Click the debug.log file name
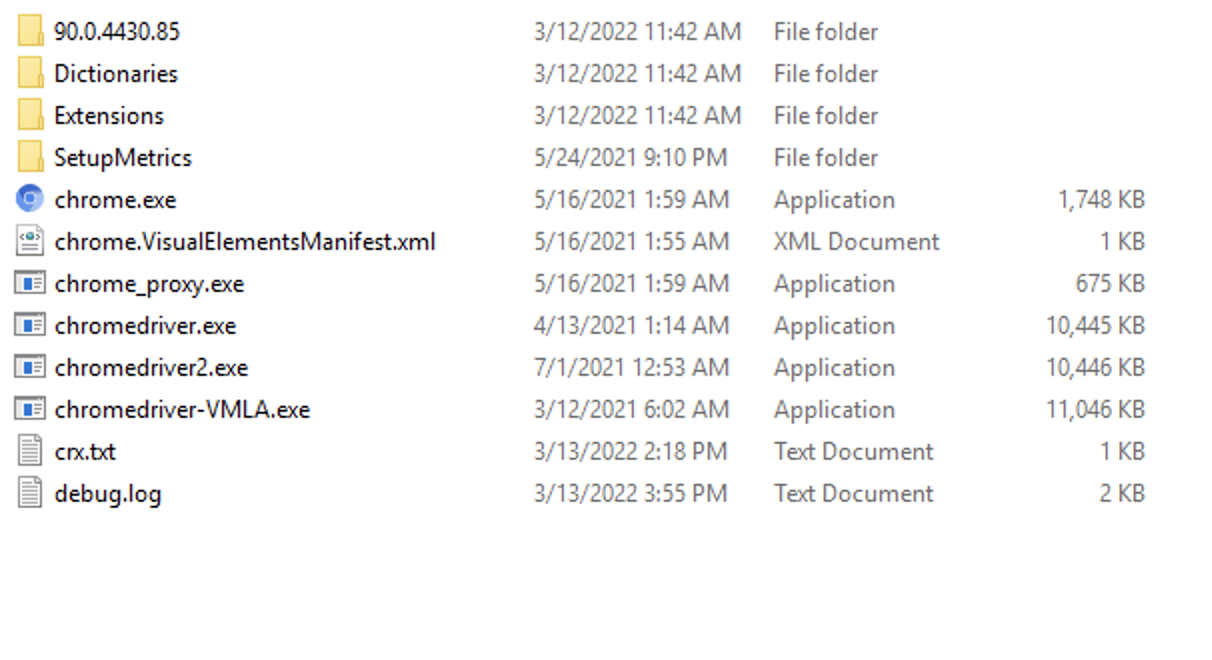 108,493
